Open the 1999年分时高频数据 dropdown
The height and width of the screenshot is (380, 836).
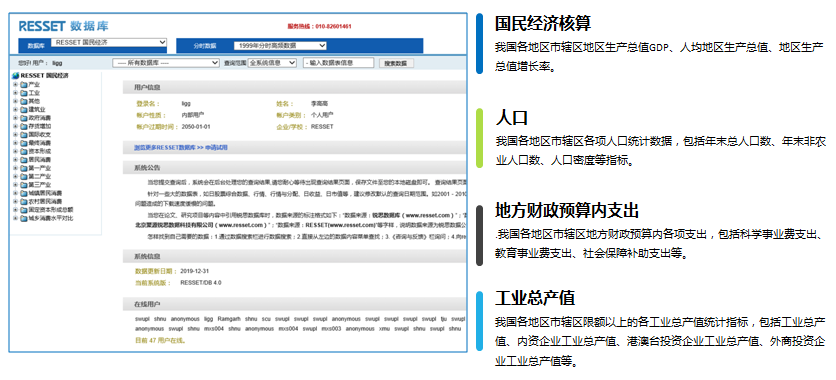280,46
